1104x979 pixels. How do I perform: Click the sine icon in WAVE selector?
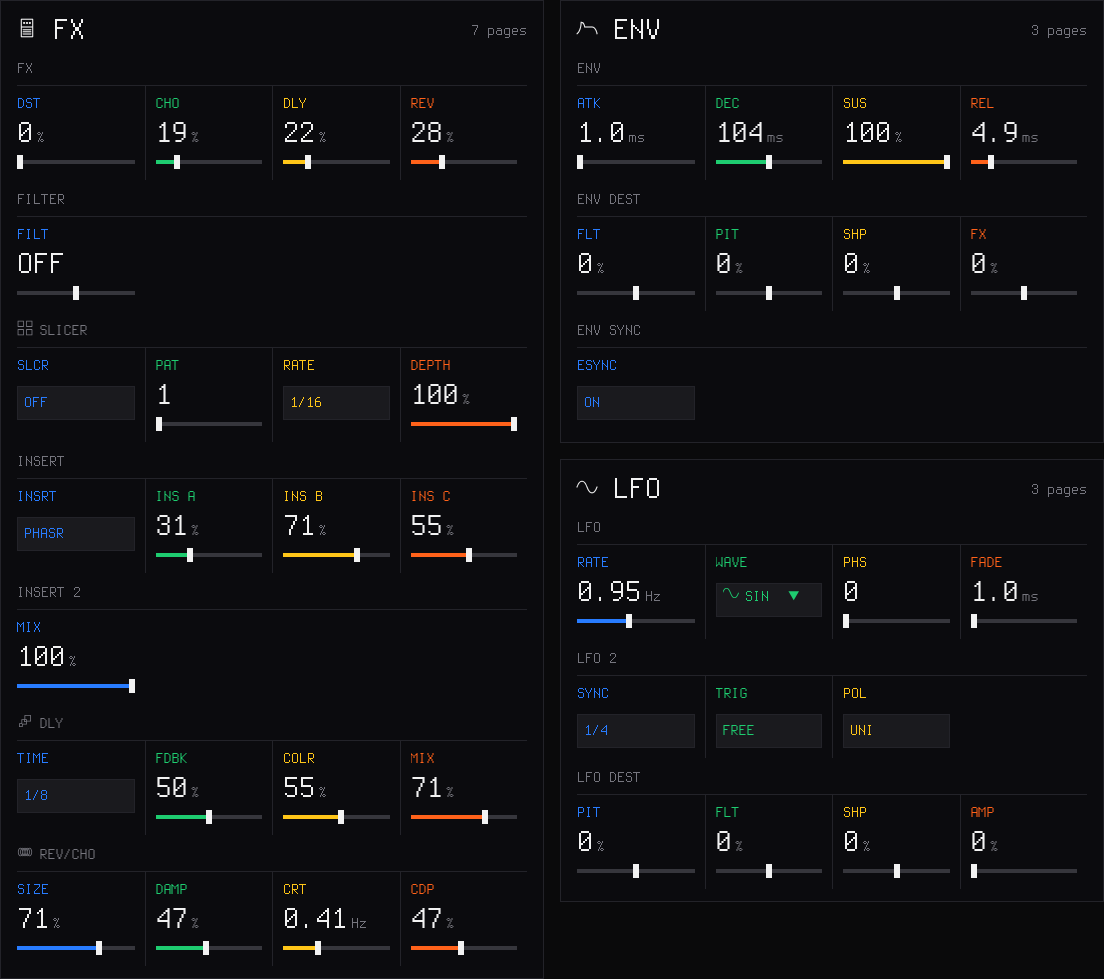[x=731, y=594]
